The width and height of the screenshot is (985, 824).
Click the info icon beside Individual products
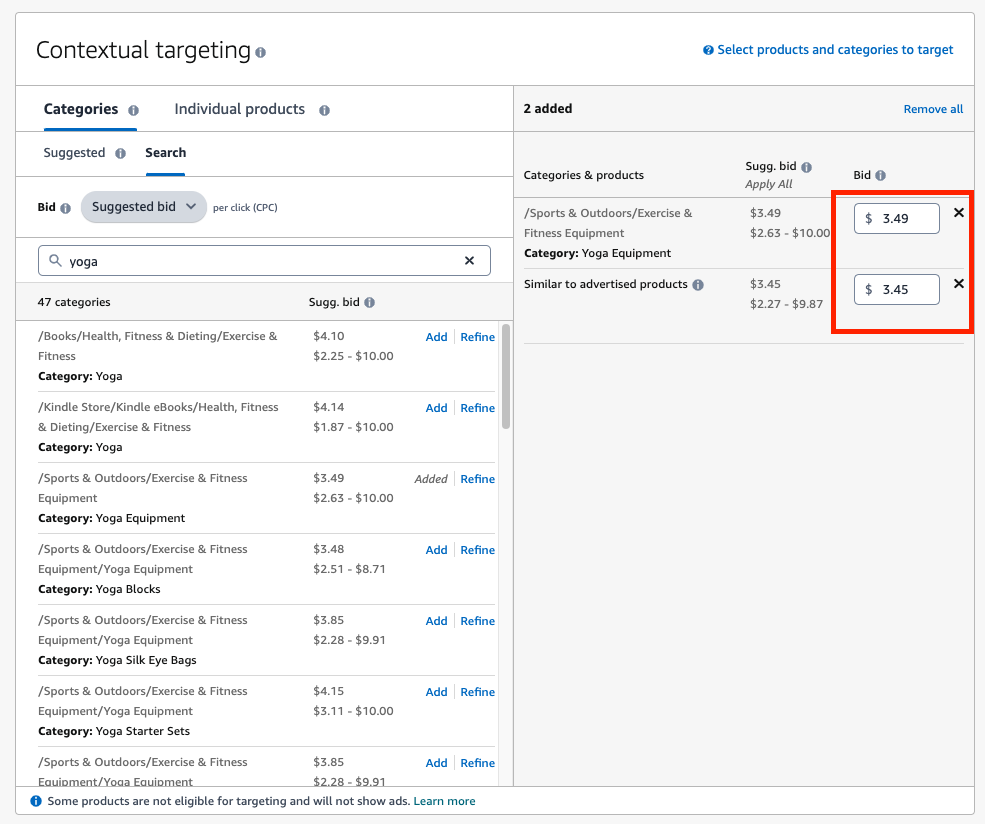point(323,110)
